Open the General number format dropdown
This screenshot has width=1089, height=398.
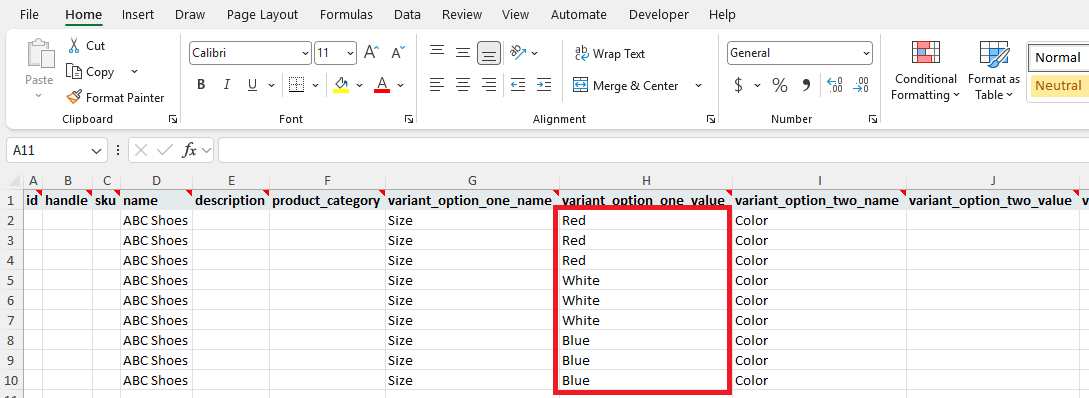[866, 53]
